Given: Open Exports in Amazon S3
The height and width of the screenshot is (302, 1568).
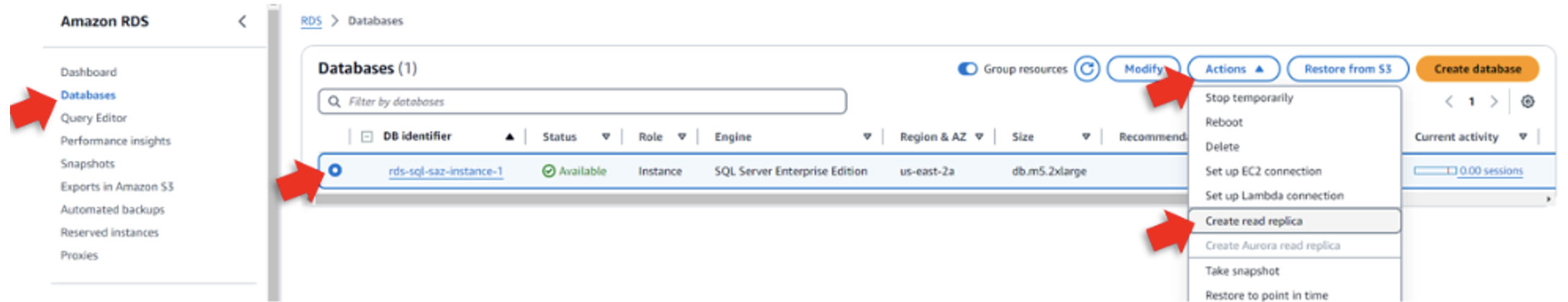Looking at the screenshot, I should pos(117,187).
